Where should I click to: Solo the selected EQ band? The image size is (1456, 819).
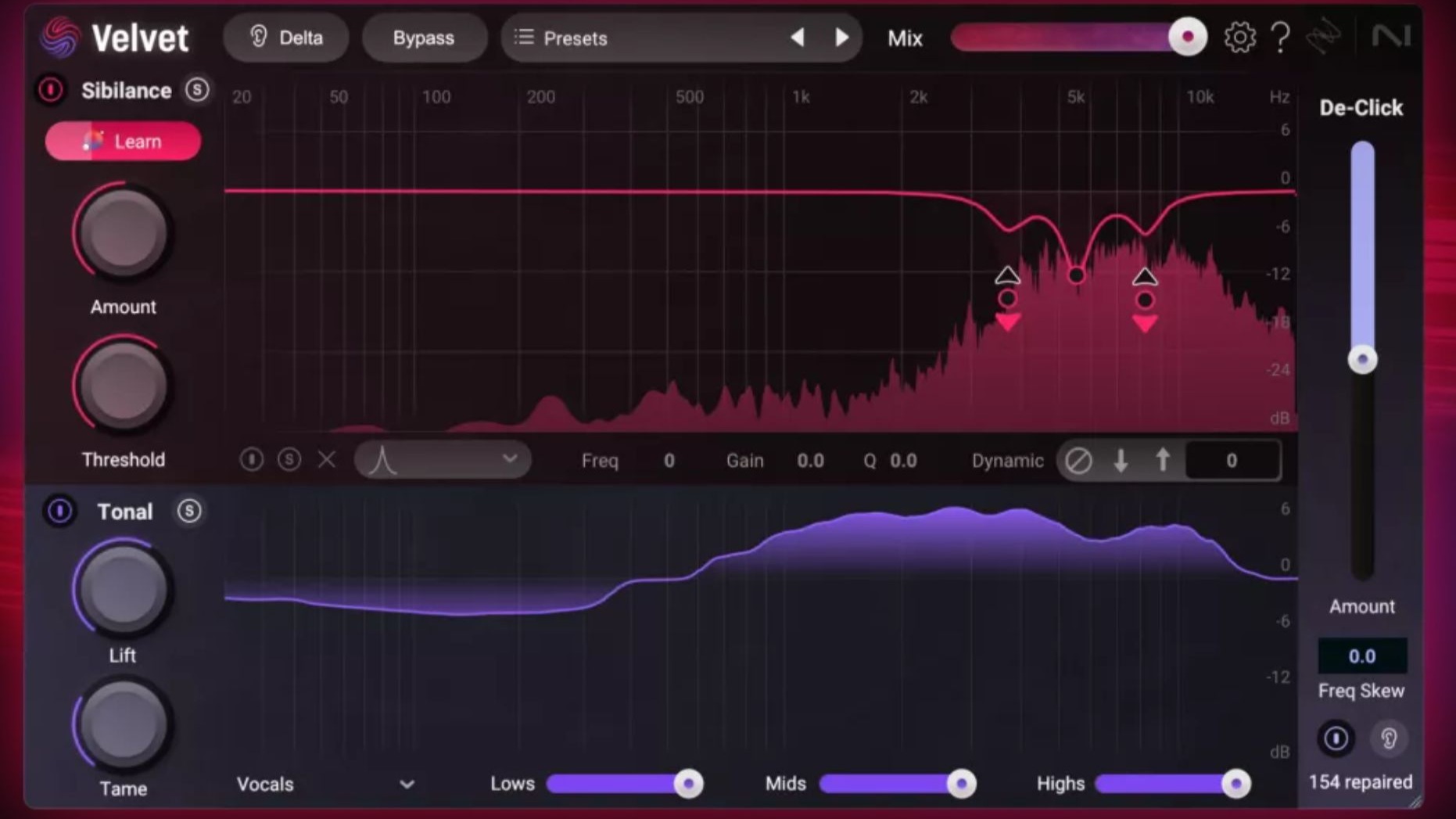(289, 460)
